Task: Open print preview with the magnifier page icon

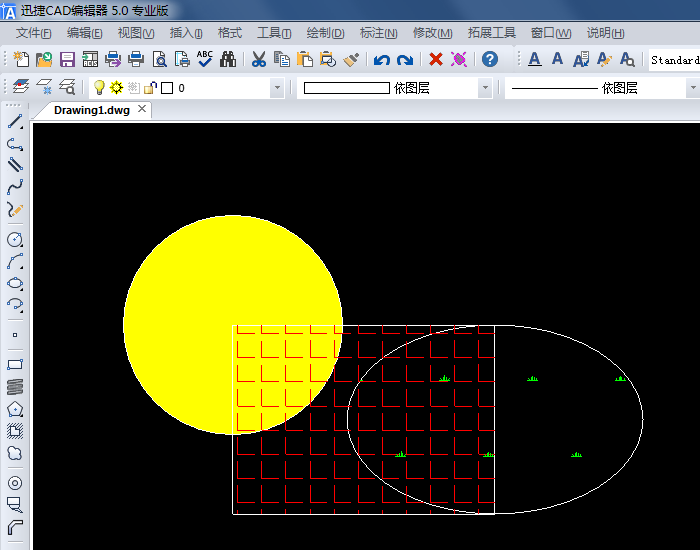Action: (159, 59)
